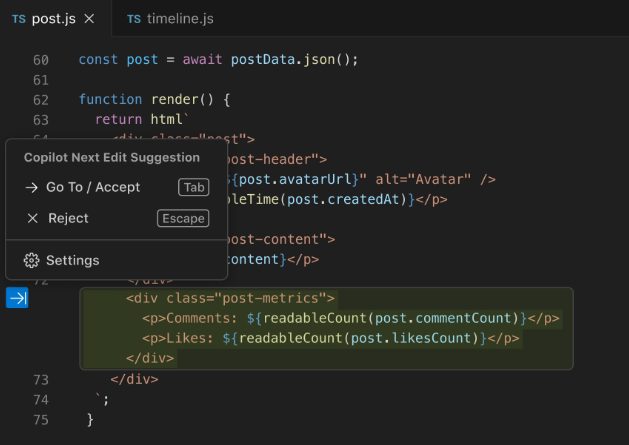Click line number 61 in gutter

point(41,80)
